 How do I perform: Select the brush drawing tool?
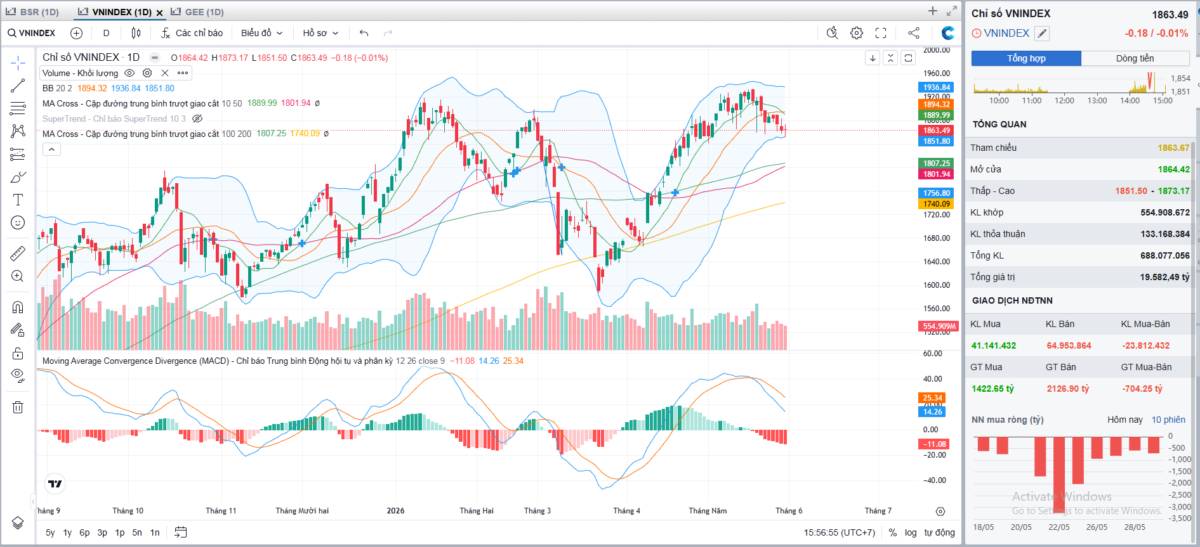pos(17,177)
